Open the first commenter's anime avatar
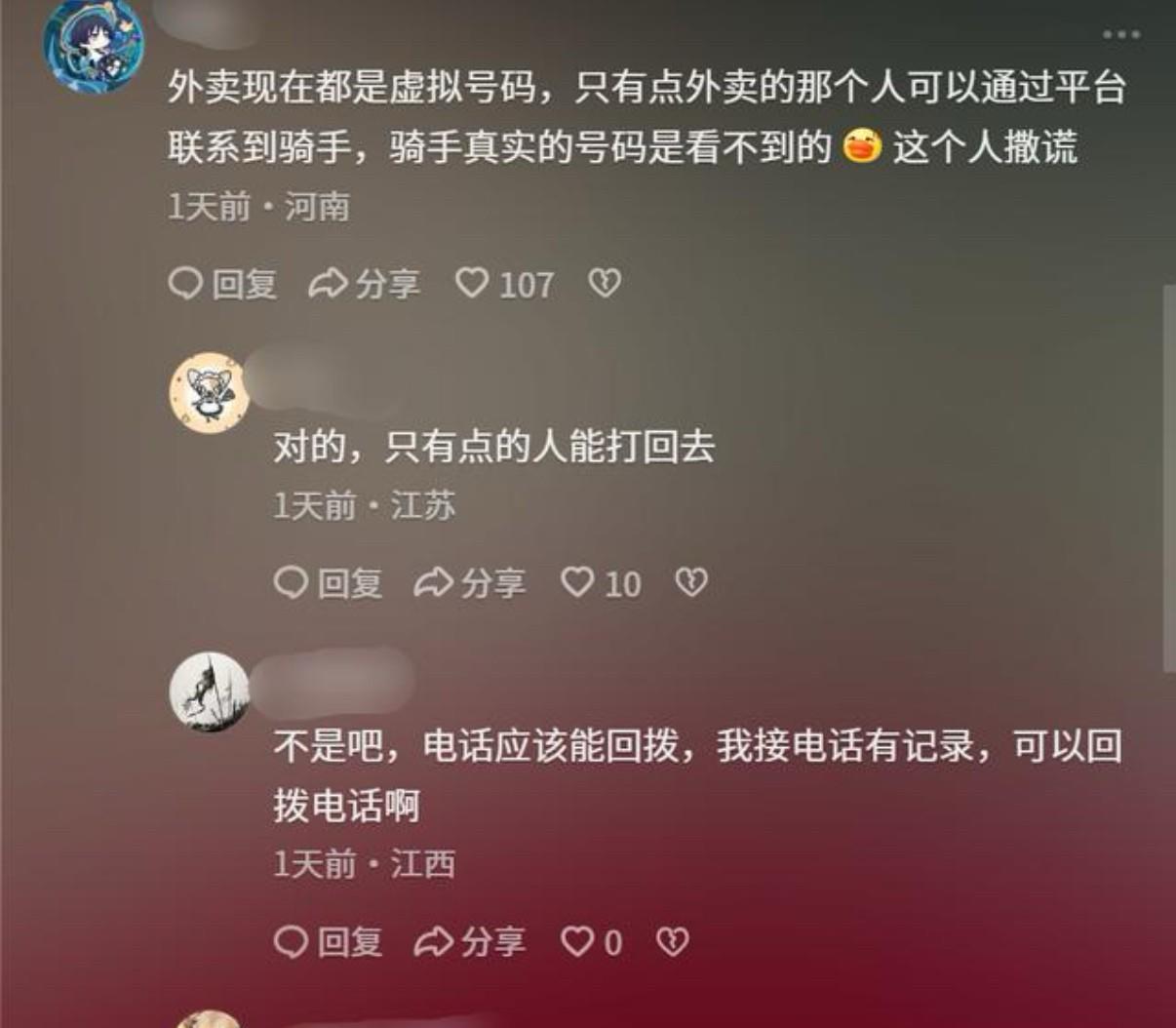 coord(94,46)
